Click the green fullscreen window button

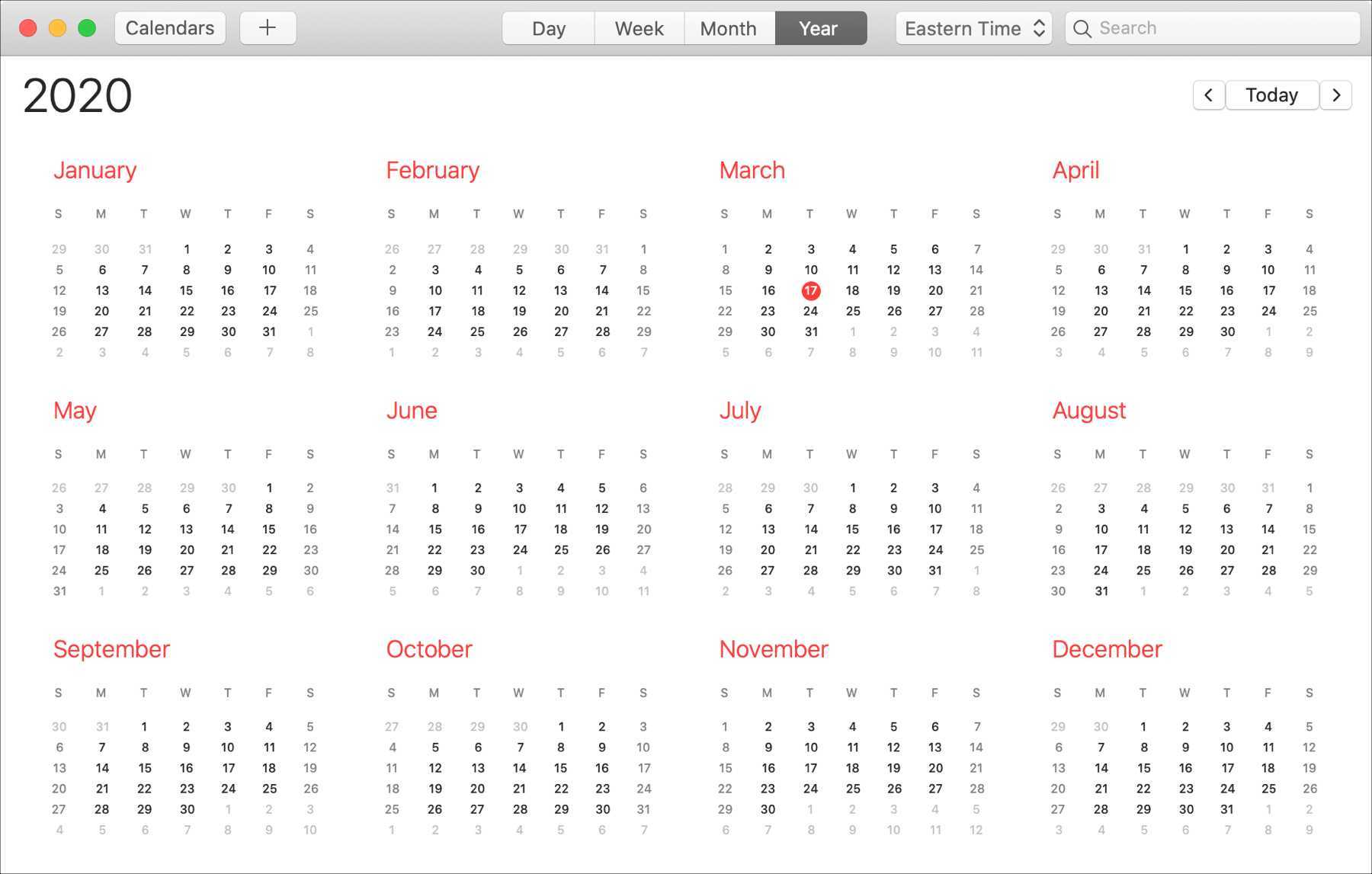(87, 28)
